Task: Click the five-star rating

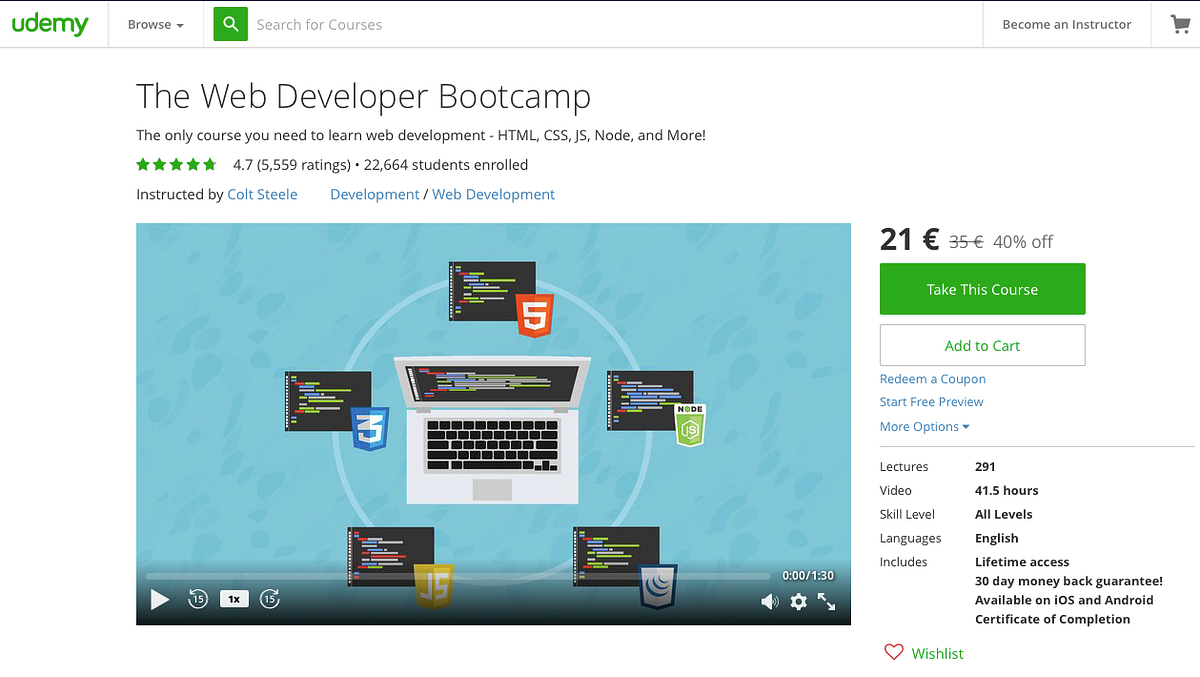Action: point(176,165)
